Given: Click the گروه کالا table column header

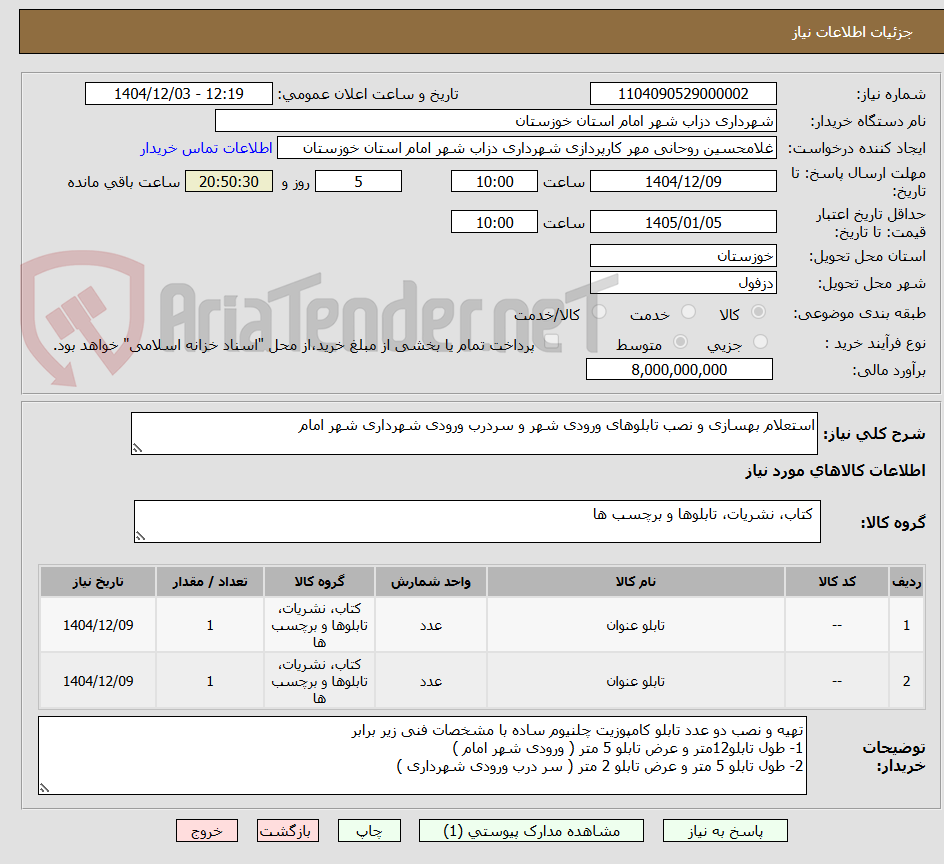Looking at the screenshot, I should point(319,582).
